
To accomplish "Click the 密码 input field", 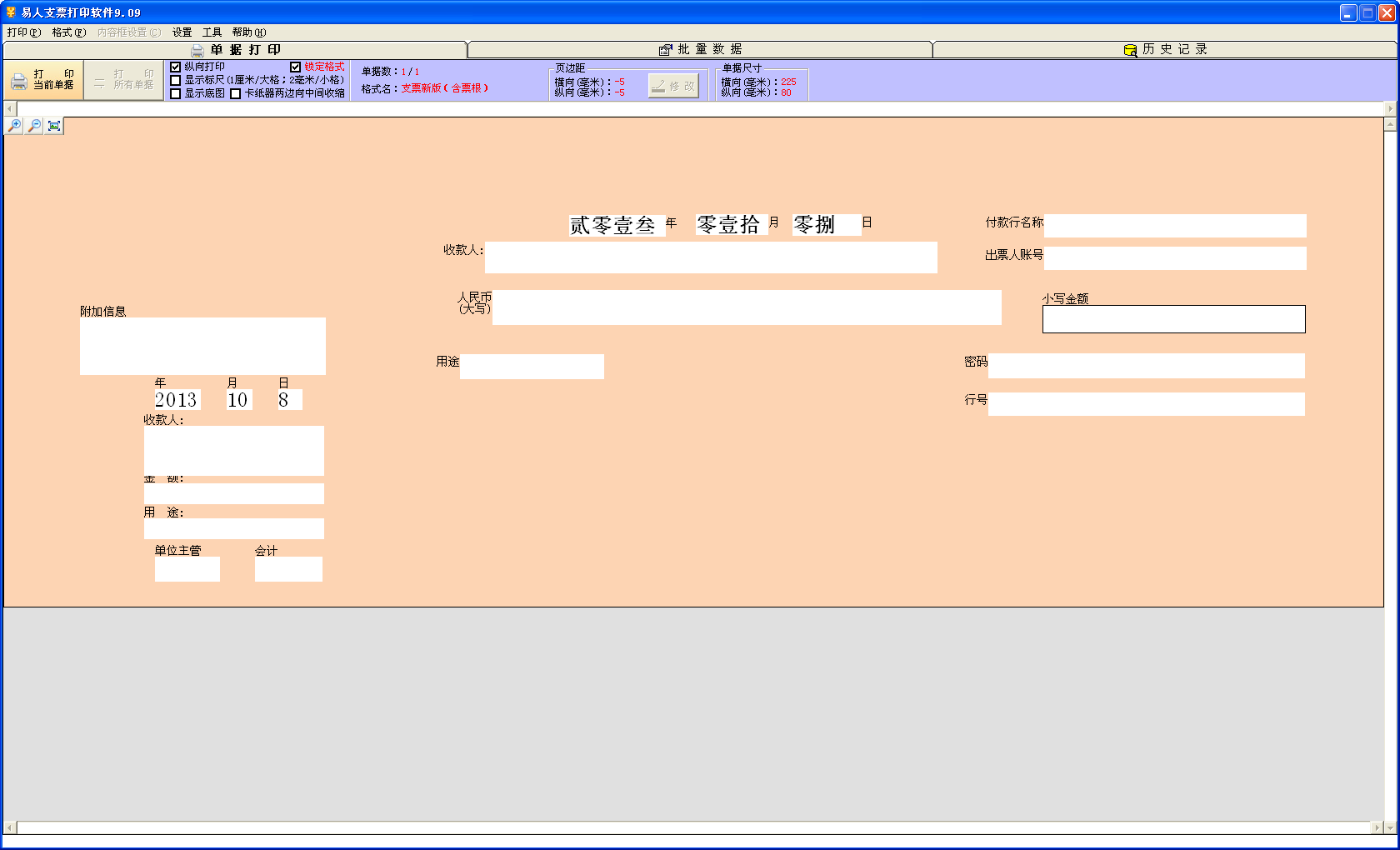I will (1147, 366).
